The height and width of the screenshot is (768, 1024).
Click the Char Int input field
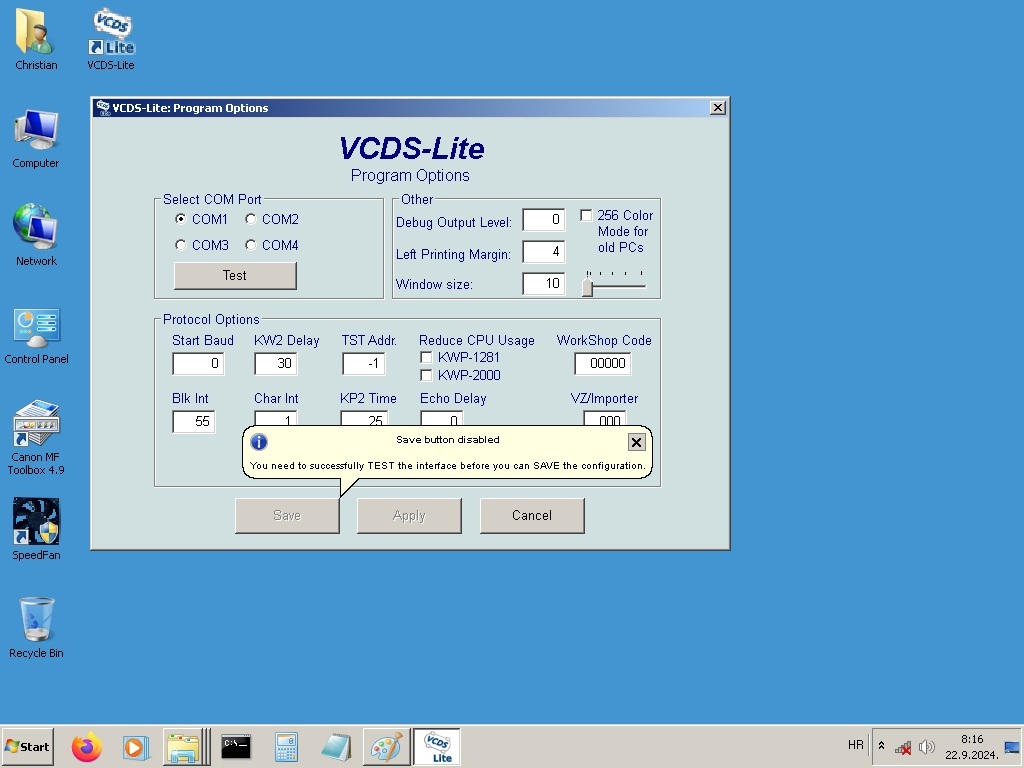coord(276,419)
